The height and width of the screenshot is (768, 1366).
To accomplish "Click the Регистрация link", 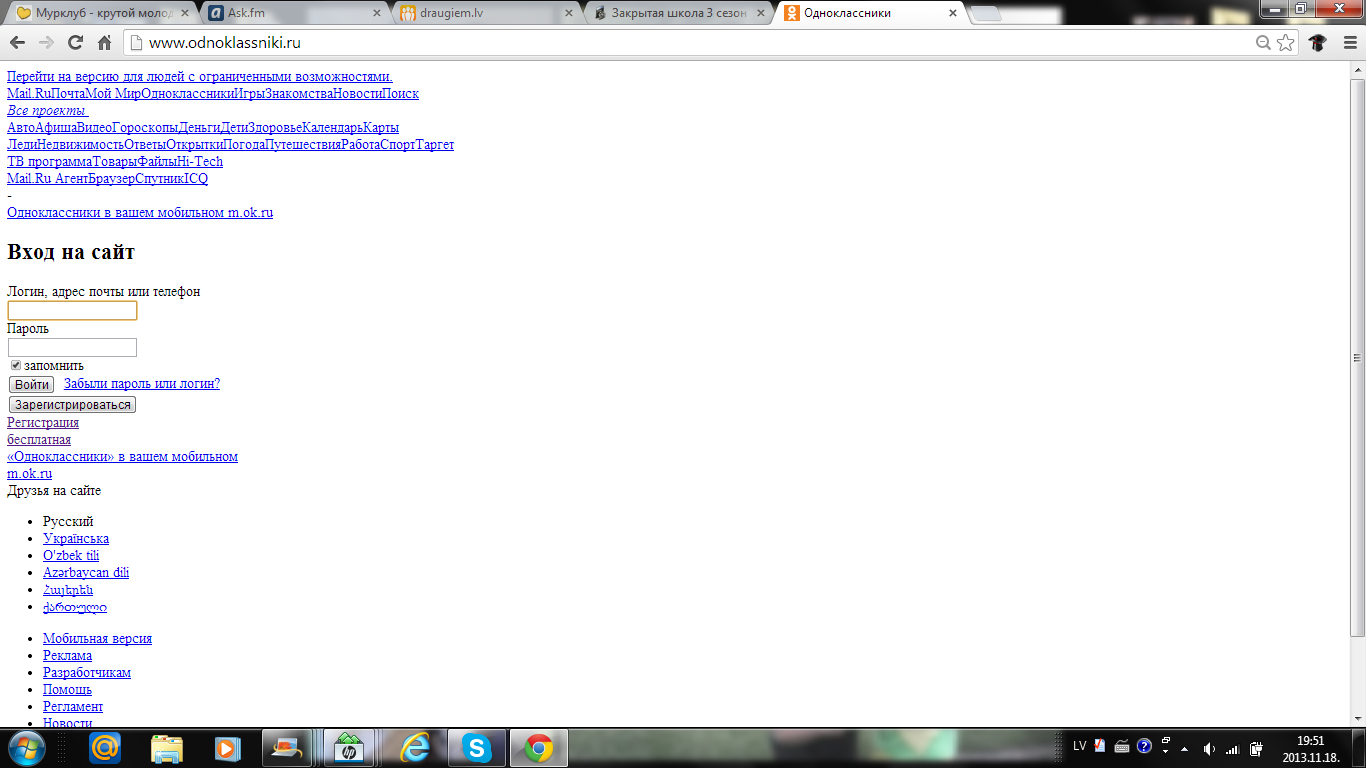I will click(43, 423).
